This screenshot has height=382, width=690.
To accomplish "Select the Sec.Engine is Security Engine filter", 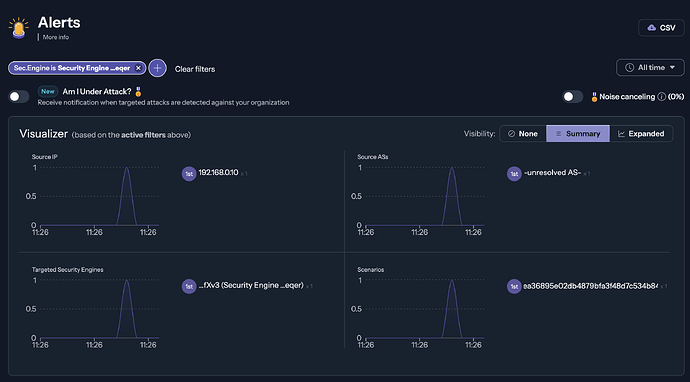I will [72, 68].
